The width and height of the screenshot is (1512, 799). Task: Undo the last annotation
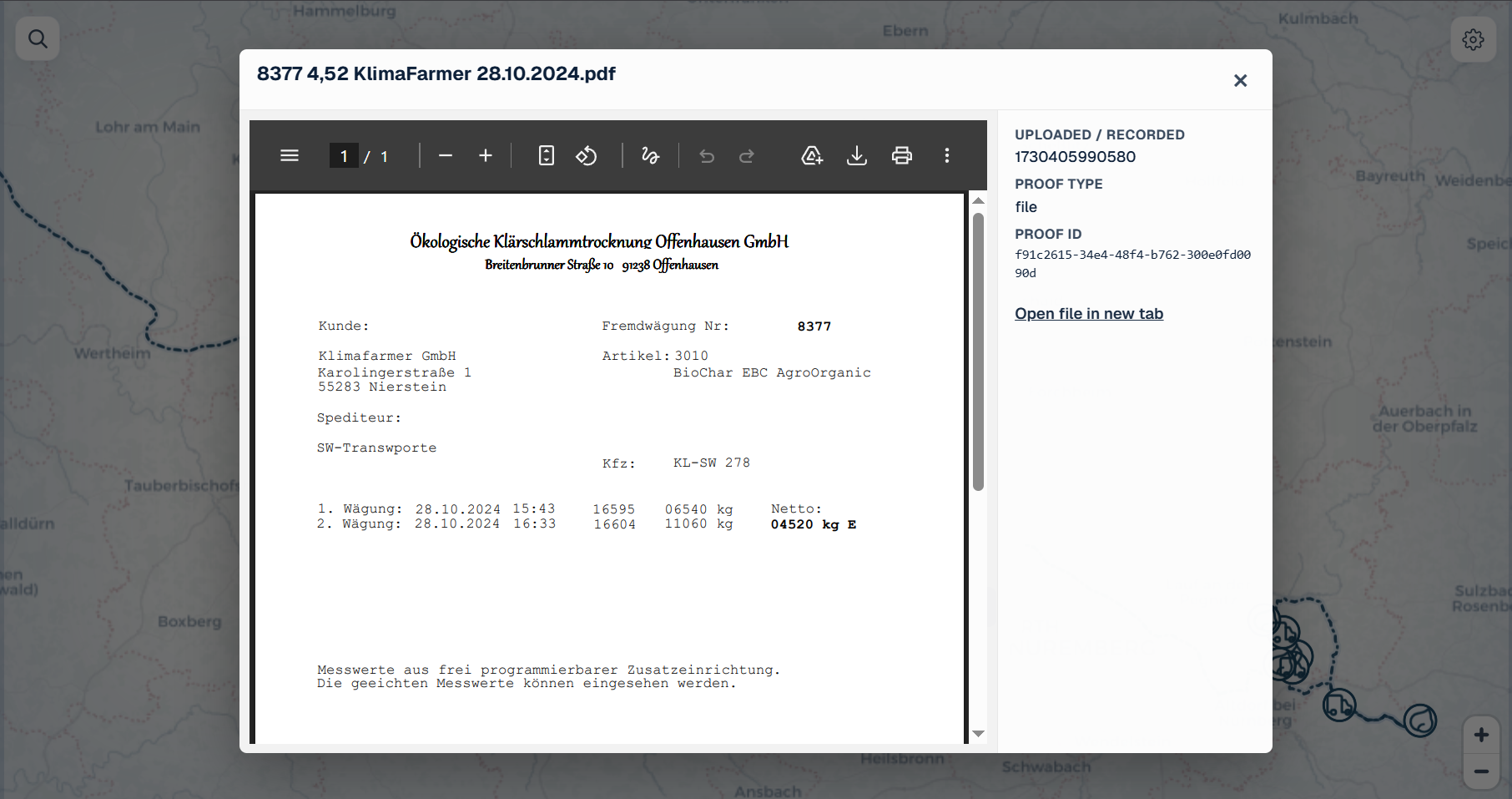(707, 155)
